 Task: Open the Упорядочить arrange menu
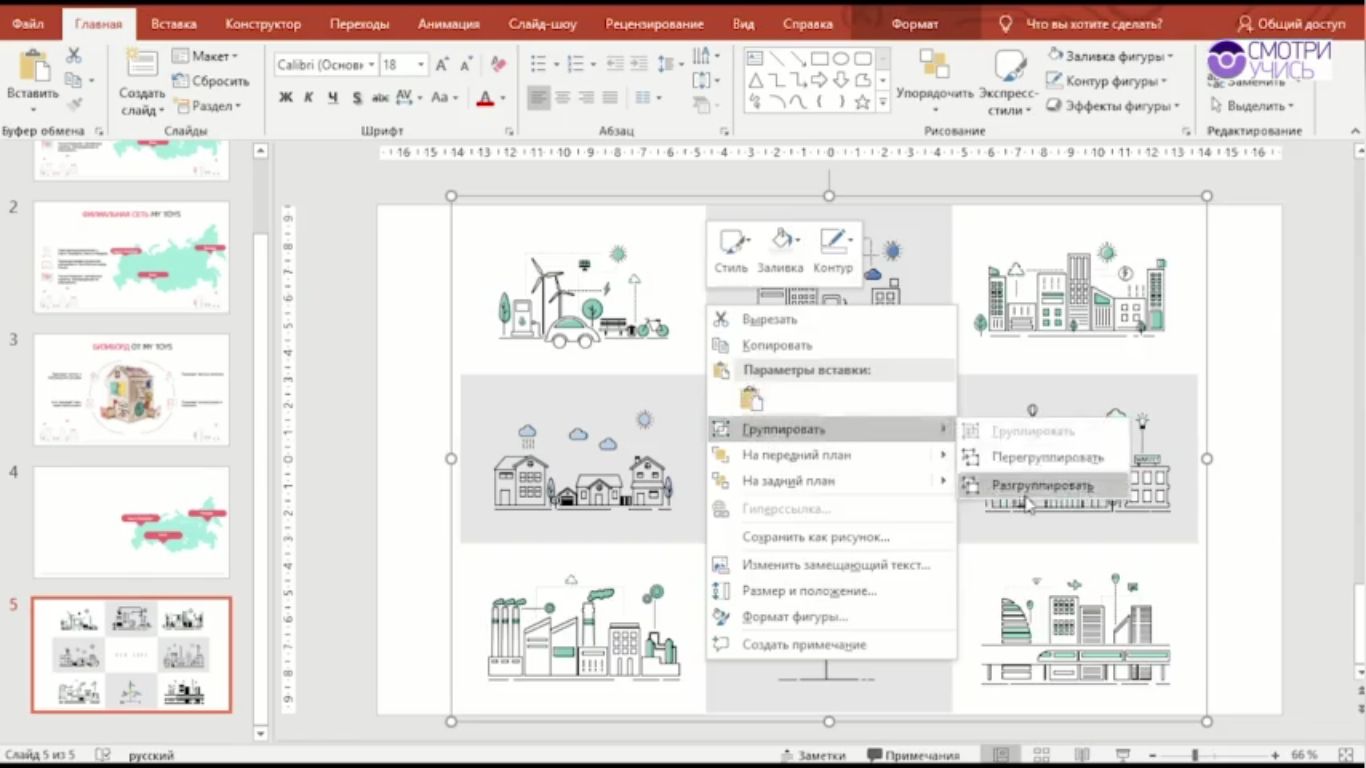click(x=935, y=80)
